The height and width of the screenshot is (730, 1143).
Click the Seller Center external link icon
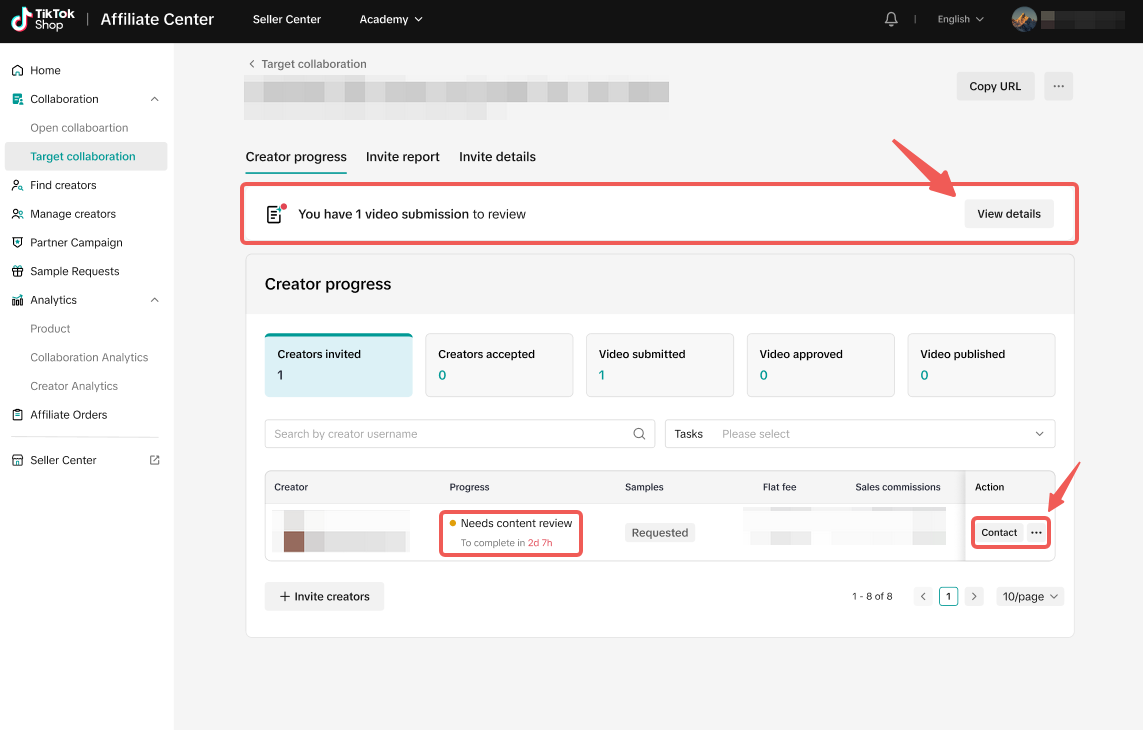pos(154,460)
